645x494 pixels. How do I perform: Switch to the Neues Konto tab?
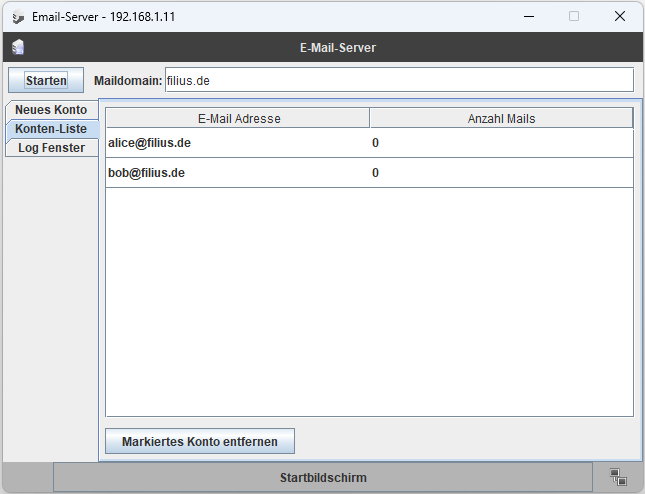51,110
